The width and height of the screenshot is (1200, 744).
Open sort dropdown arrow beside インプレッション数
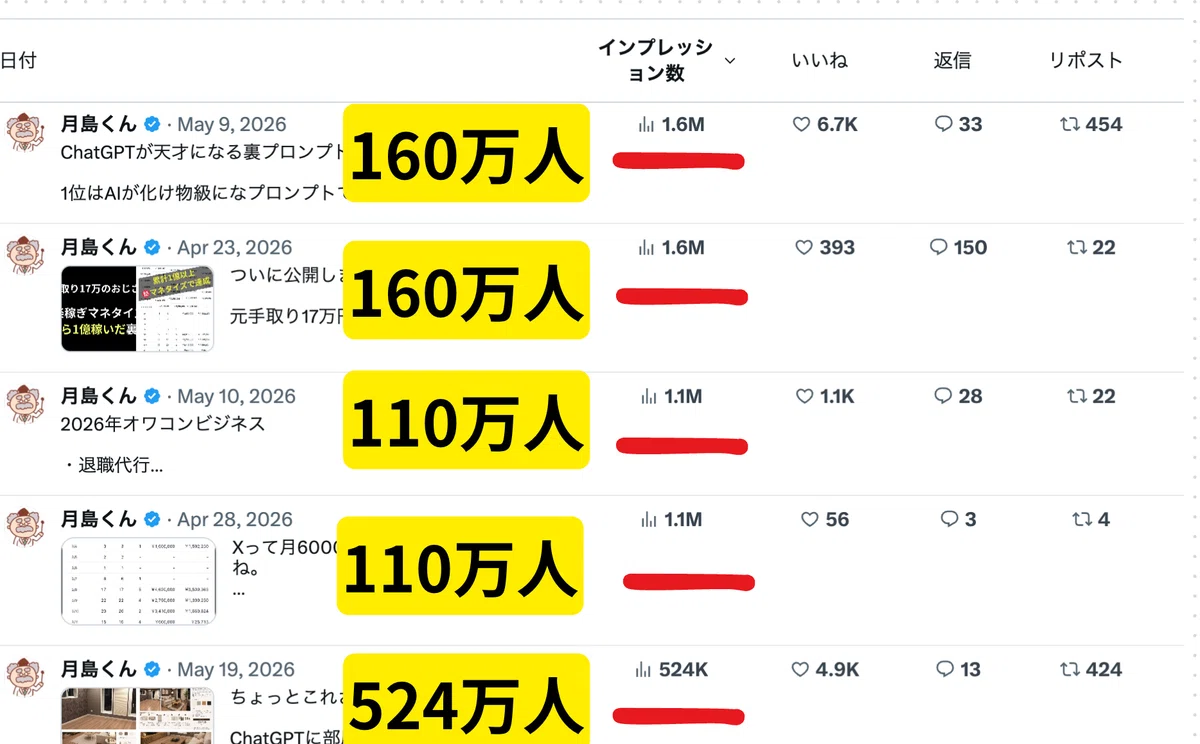pos(730,61)
